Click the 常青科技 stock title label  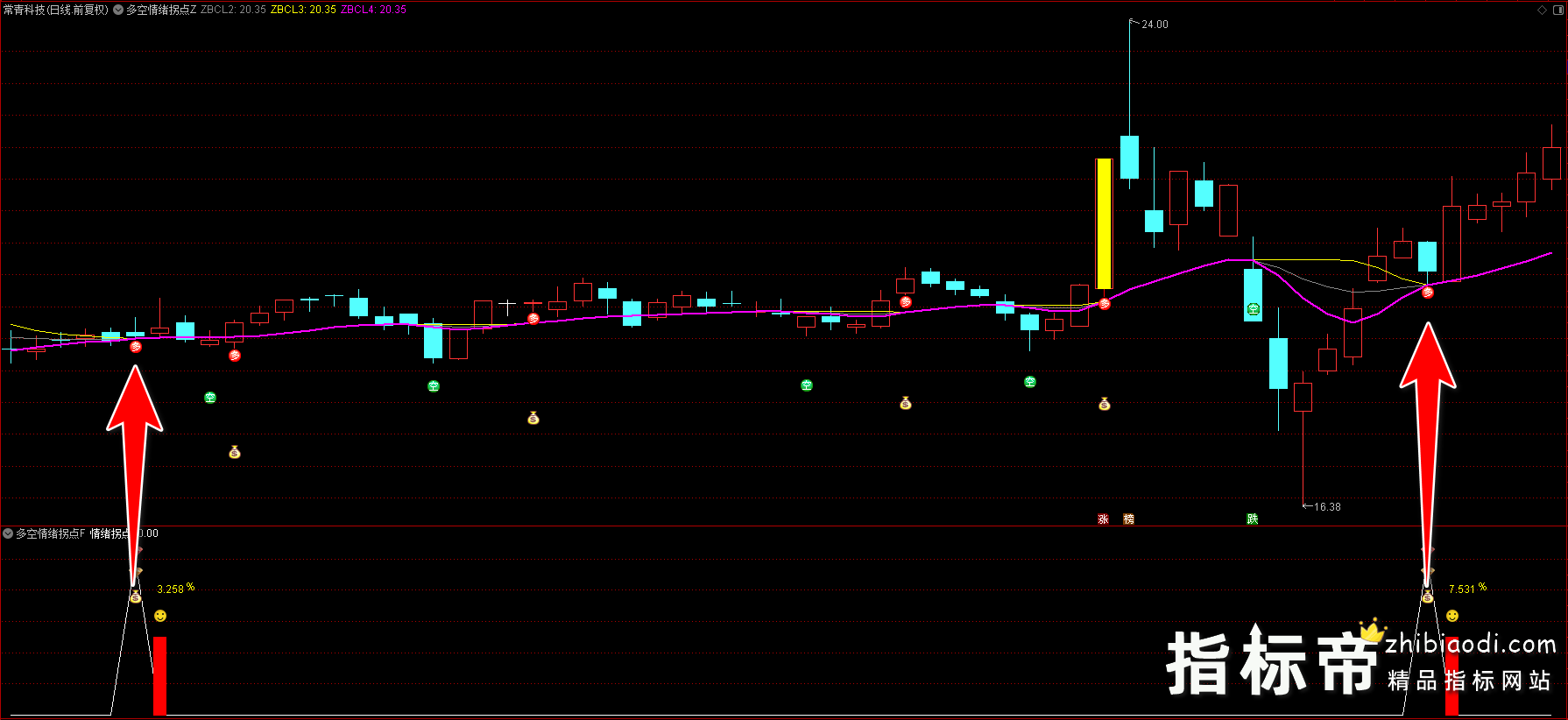click(x=55, y=10)
